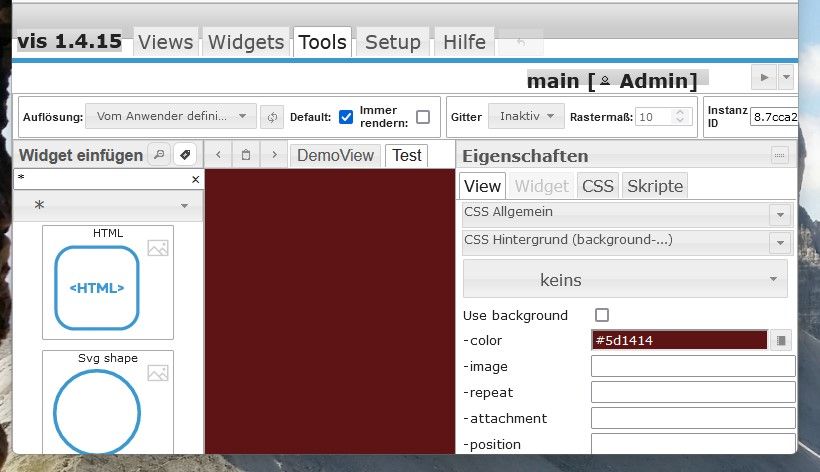Collapse CSS Hintergrund section
Viewport: 820px width, 472px height.
pos(780,243)
